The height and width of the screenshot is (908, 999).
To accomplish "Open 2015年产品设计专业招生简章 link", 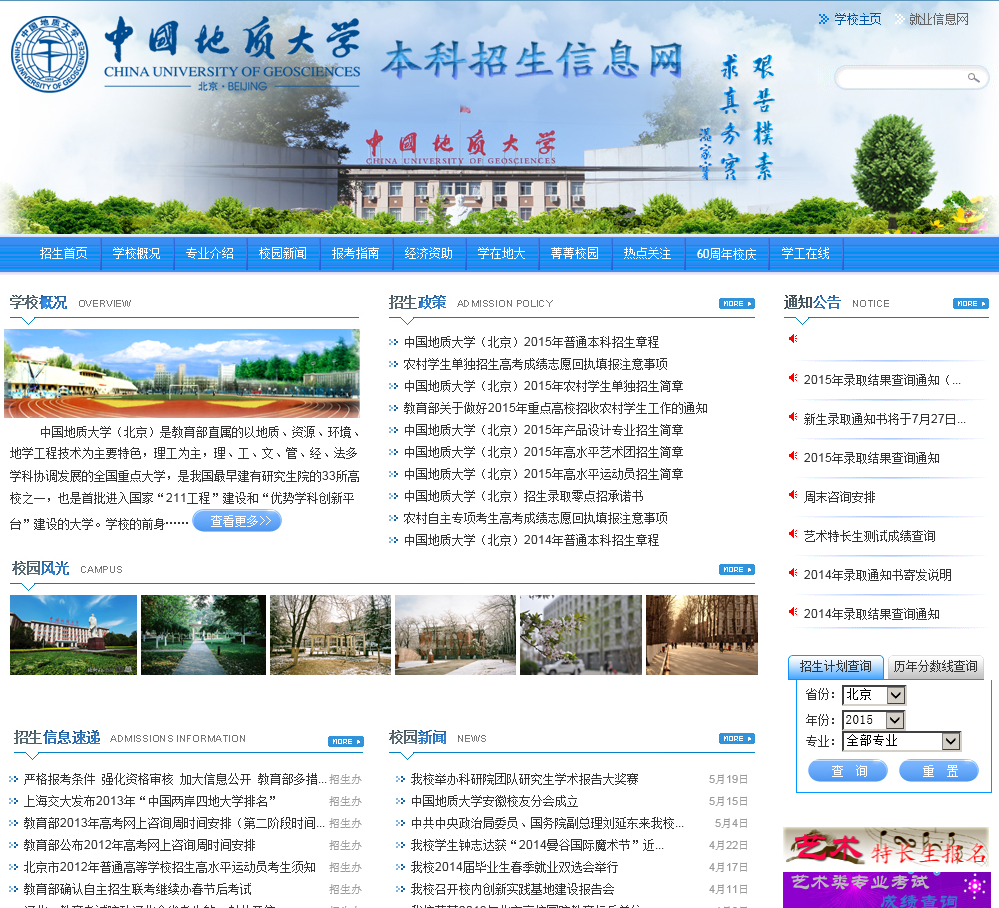I will (543, 430).
